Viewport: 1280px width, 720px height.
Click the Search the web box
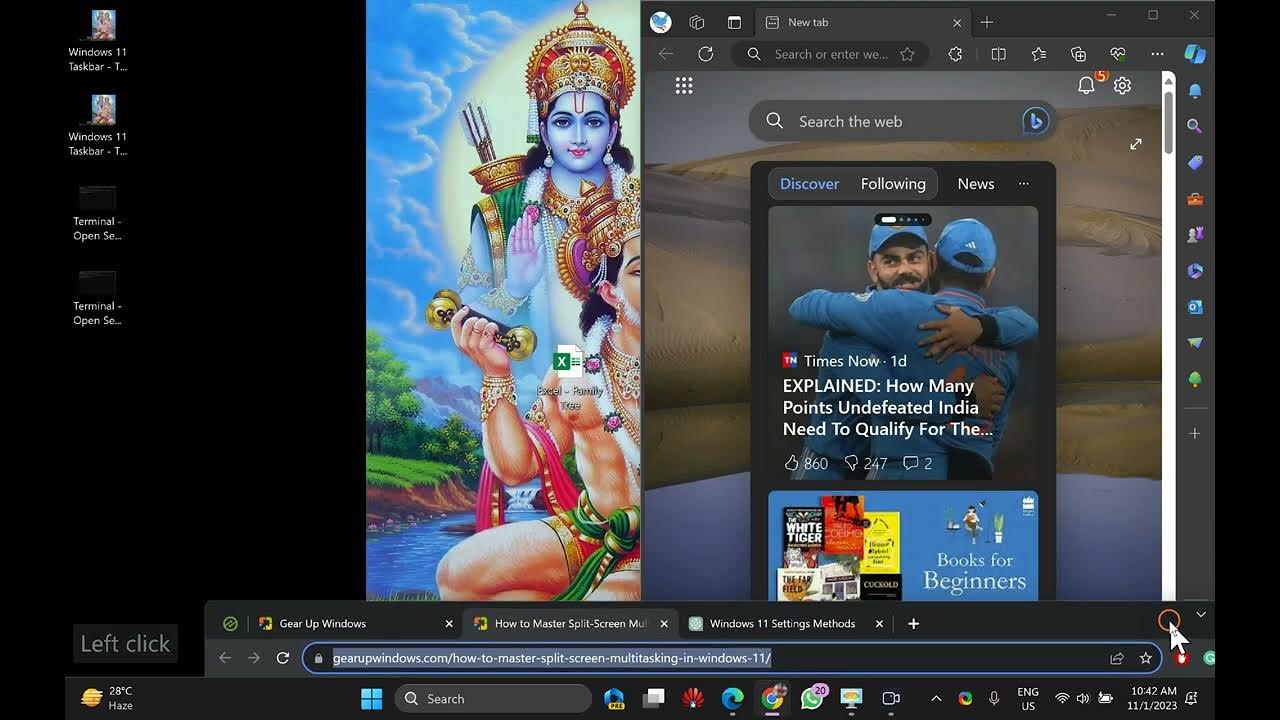902,121
